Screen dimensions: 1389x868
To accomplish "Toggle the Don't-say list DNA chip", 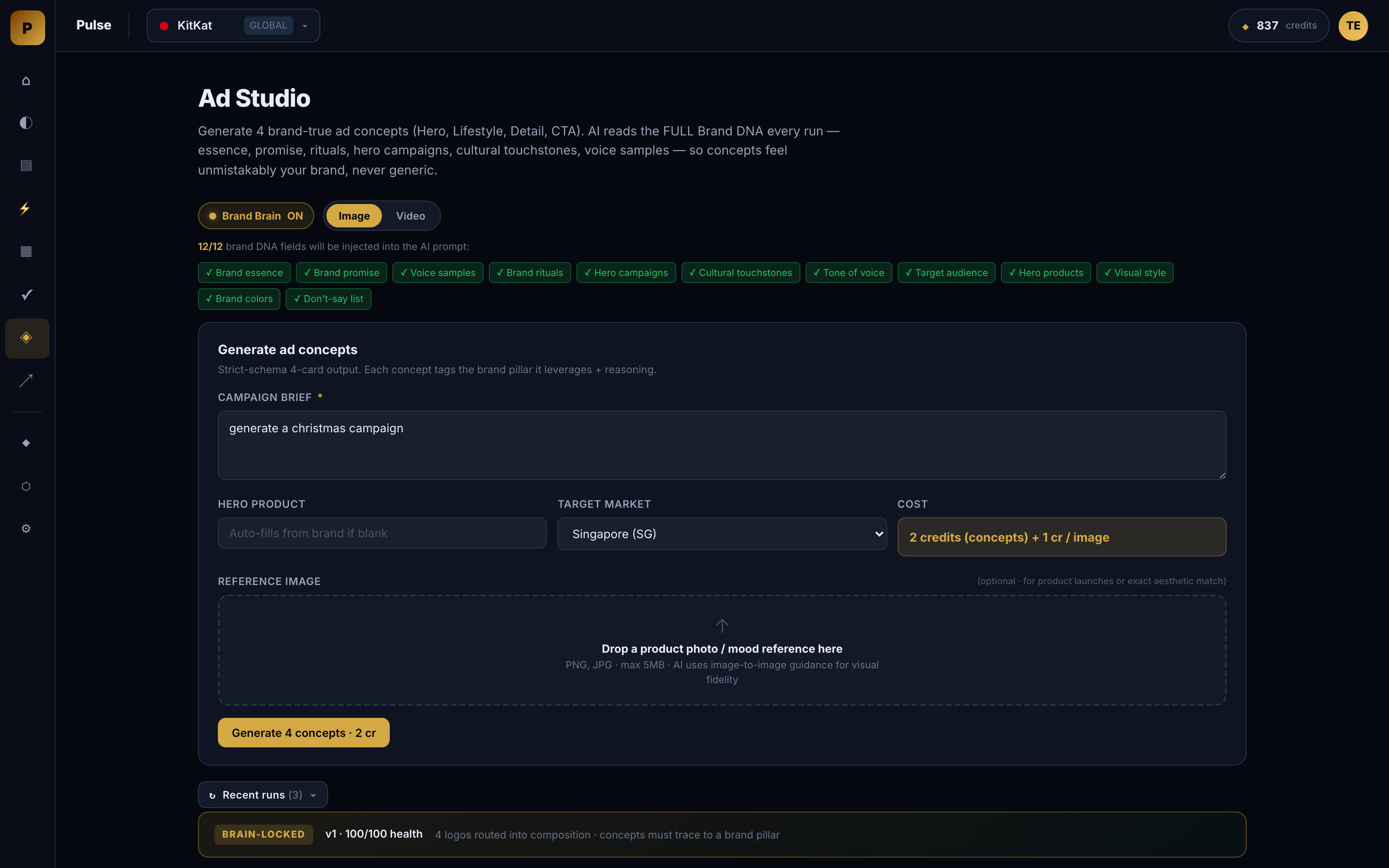I will (x=329, y=299).
